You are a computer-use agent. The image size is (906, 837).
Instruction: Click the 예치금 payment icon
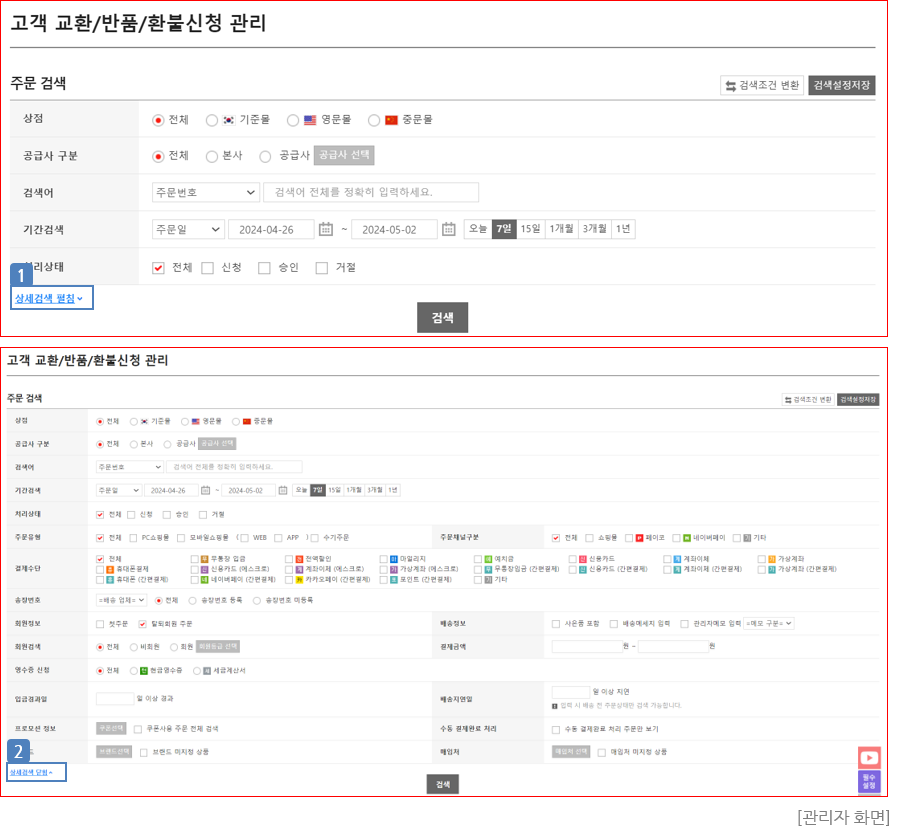pos(488,559)
